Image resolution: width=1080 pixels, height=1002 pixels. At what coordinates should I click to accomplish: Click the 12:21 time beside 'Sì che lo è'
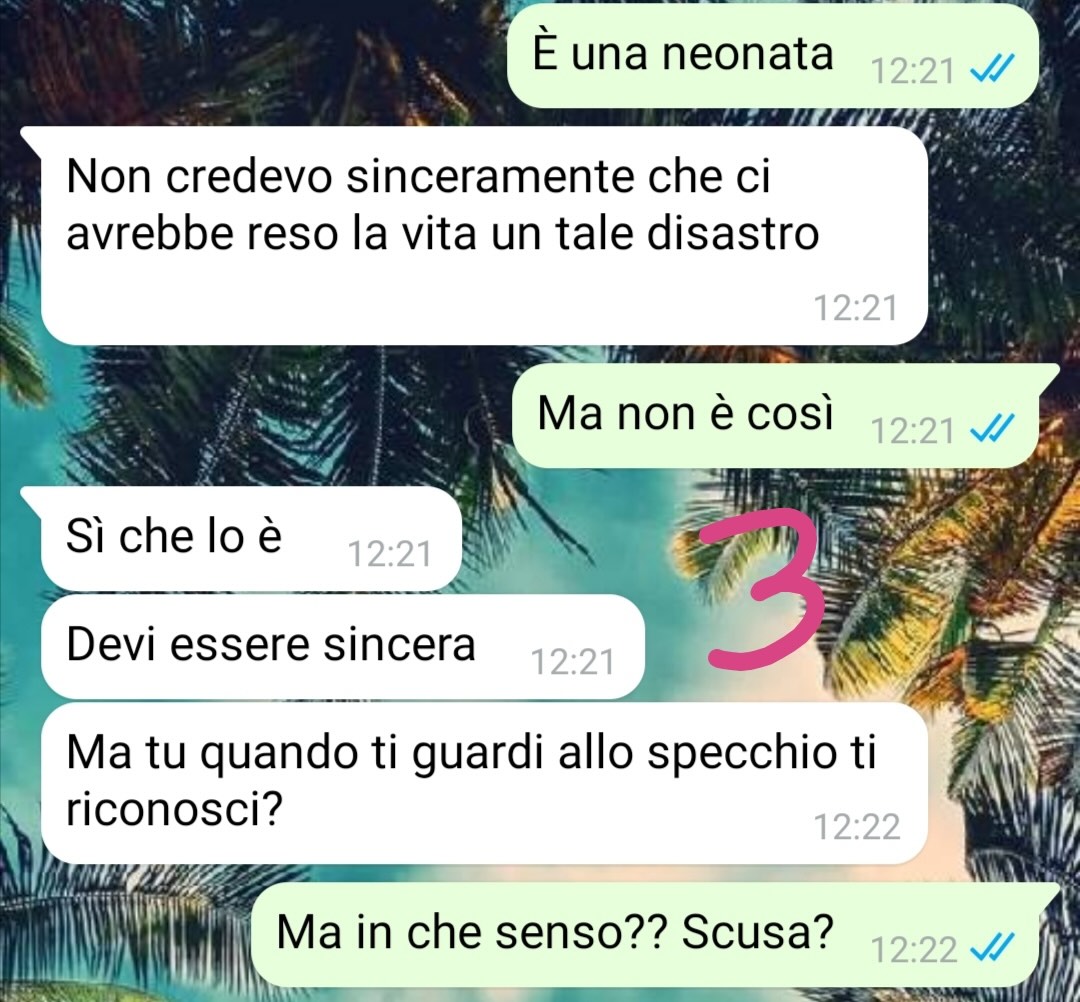click(389, 553)
